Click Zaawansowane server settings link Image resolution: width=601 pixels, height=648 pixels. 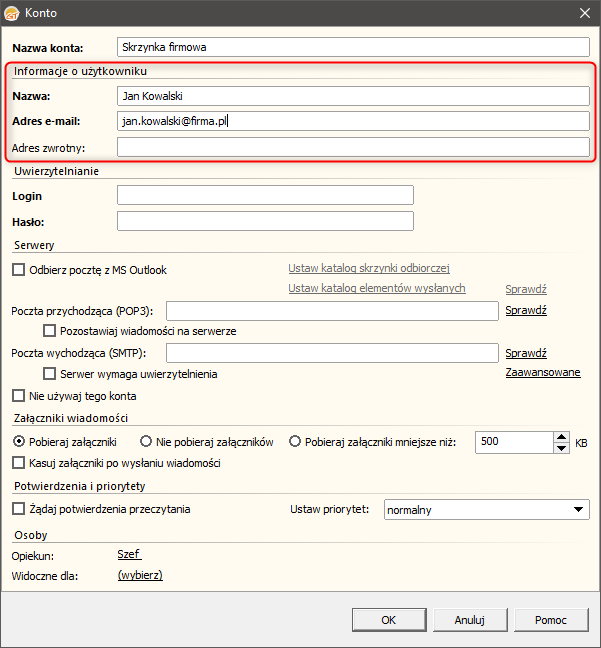tap(543, 372)
